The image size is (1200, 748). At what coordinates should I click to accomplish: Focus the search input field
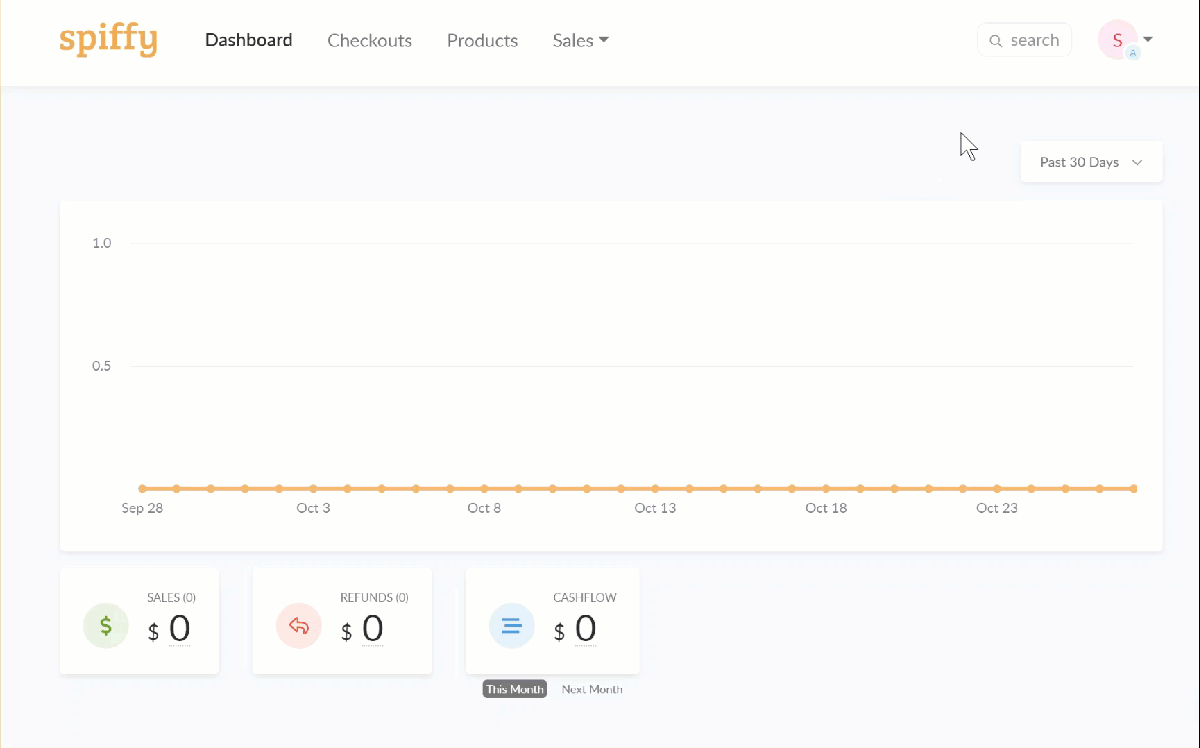pyautogui.click(x=1025, y=40)
